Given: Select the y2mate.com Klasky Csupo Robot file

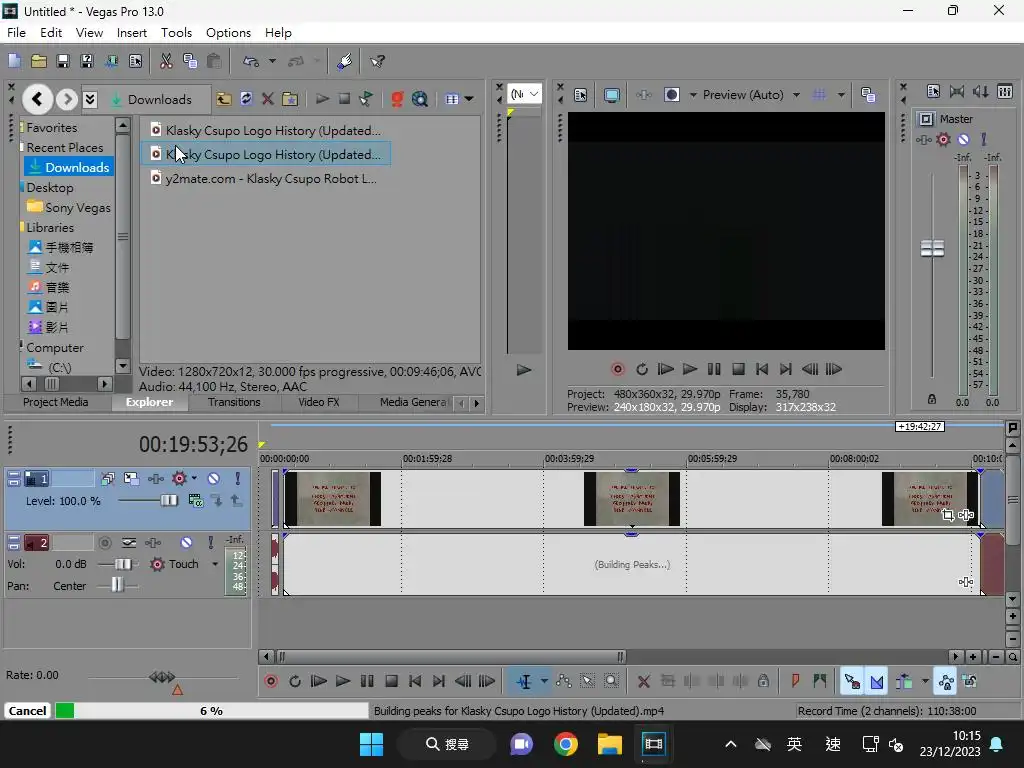Looking at the screenshot, I should pyautogui.click(x=264, y=178).
